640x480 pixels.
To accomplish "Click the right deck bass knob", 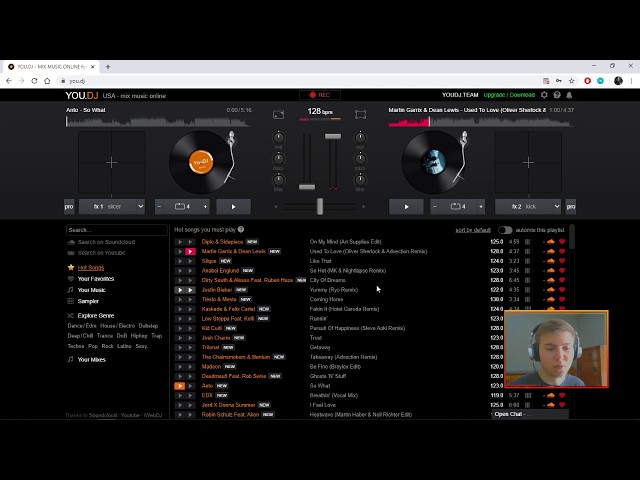I will pos(360,159).
